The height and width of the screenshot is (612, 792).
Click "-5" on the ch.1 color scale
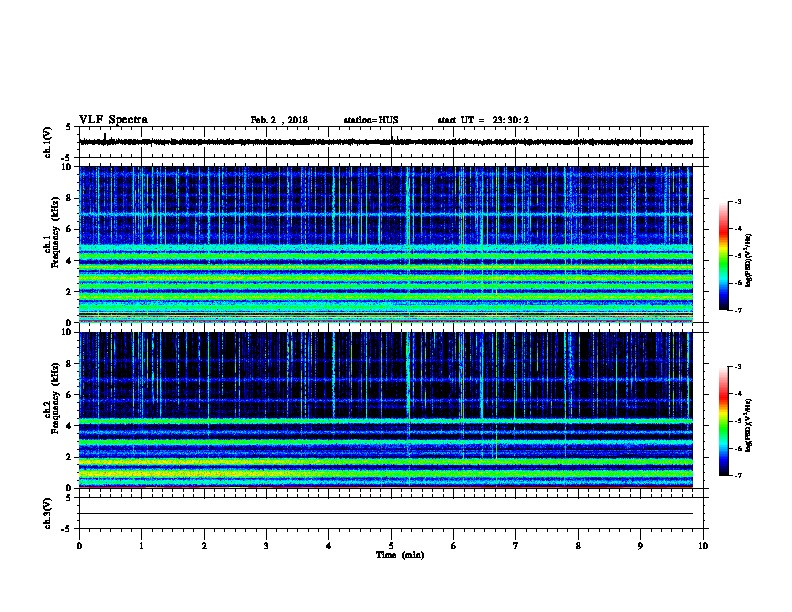click(x=737, y=256)
